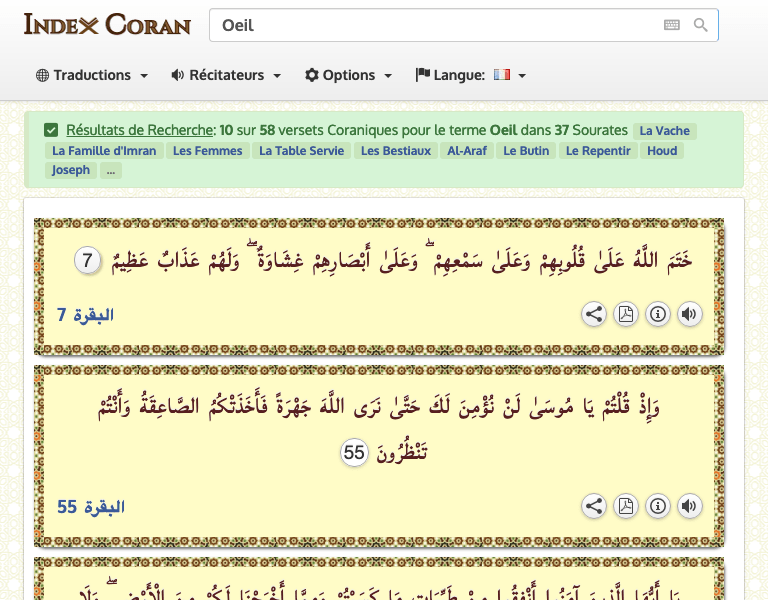Click the Résultats de Recherche link

point(140,130)
